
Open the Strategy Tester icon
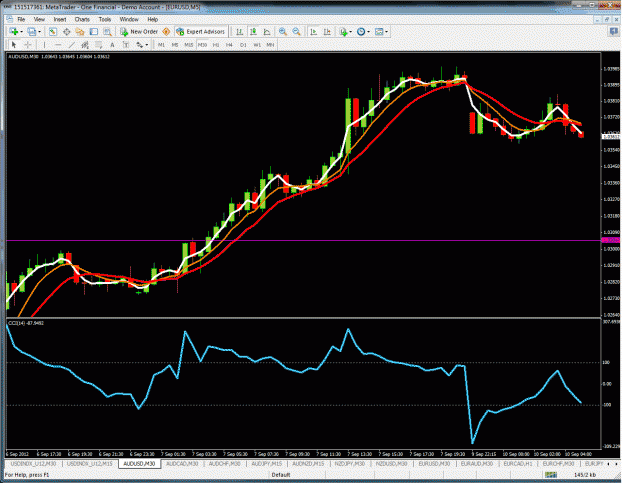107,31
